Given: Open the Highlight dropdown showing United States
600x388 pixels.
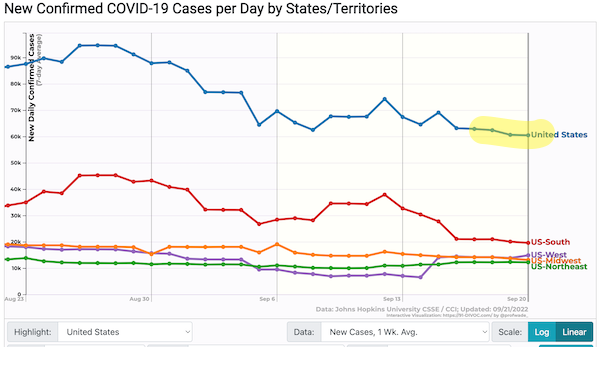Looking at the screenshot, I should click(125, 332).
